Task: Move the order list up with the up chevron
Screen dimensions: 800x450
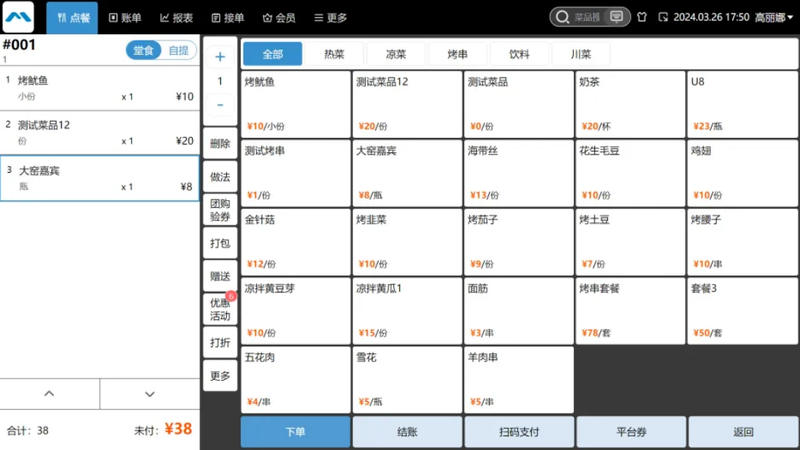Action: pos(49,394)
